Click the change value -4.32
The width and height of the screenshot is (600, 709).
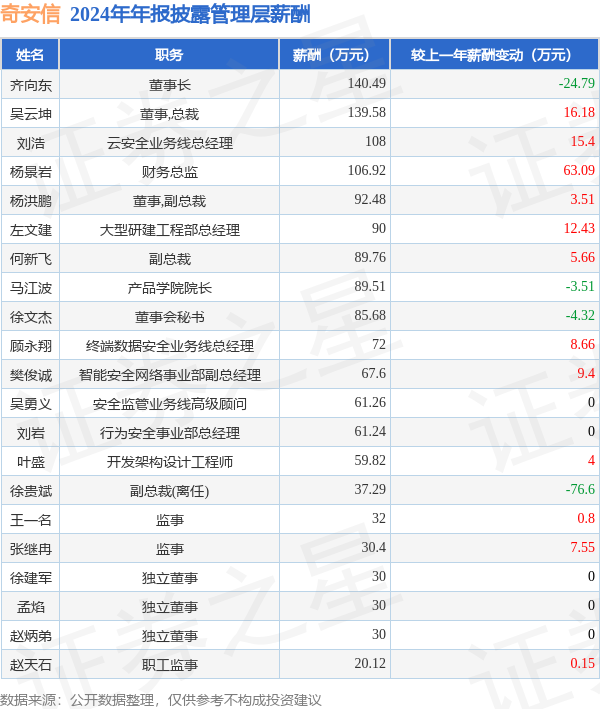[x=580, y=315]
